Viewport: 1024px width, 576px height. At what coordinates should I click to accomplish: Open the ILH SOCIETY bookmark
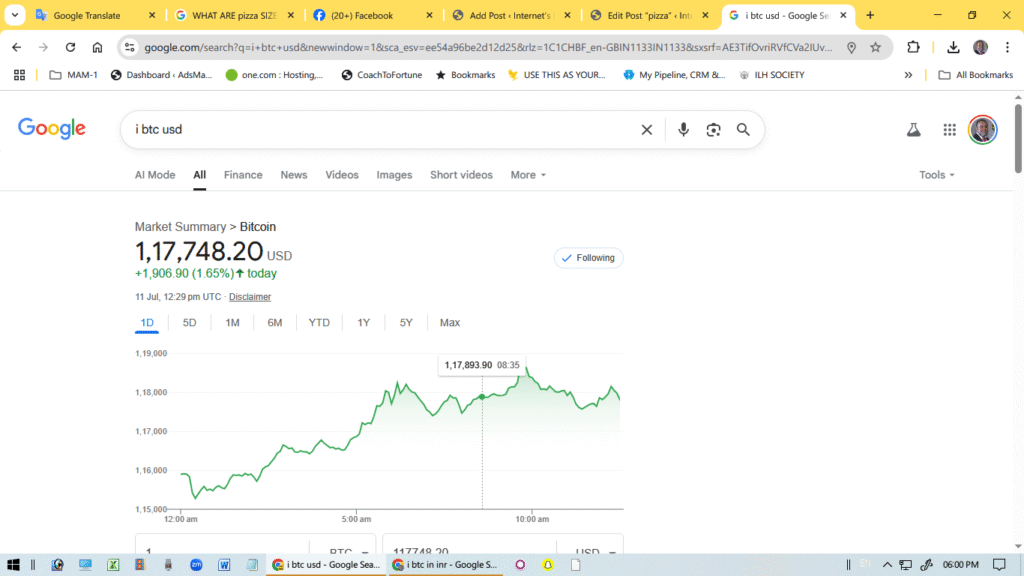772,75
